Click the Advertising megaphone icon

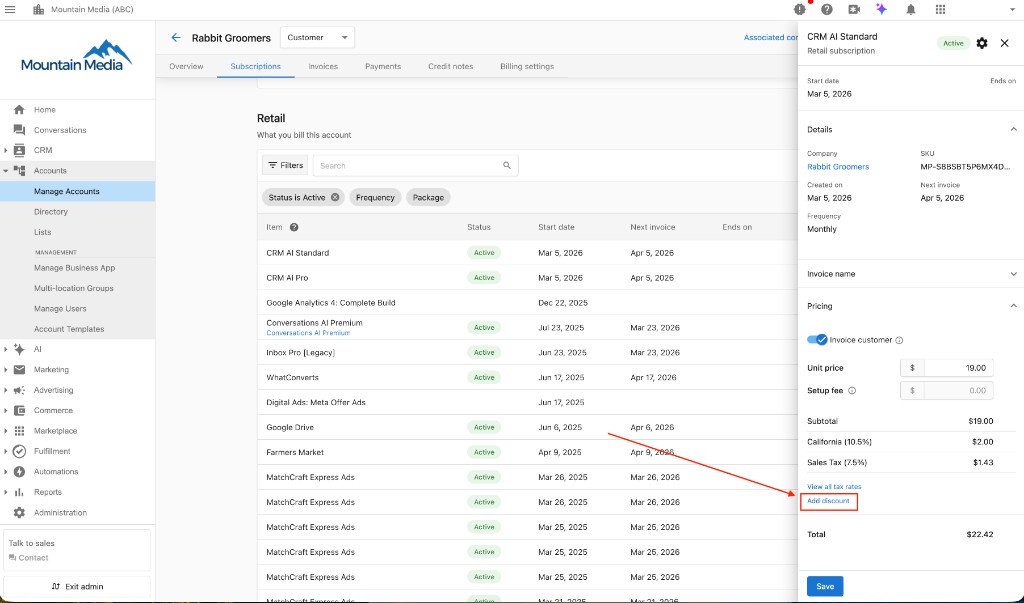click(x=19, y=390)
